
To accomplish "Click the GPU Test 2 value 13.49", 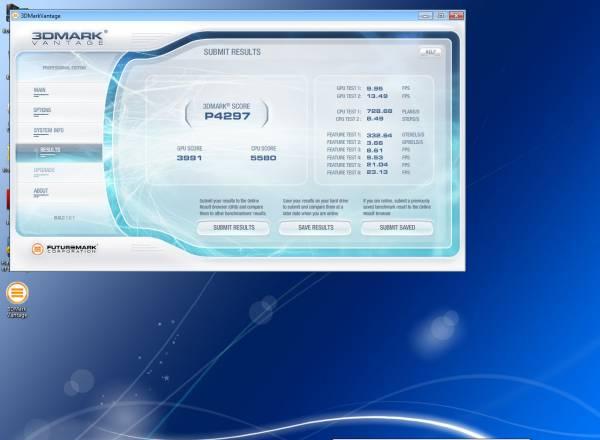I will [x=377, y=96].
